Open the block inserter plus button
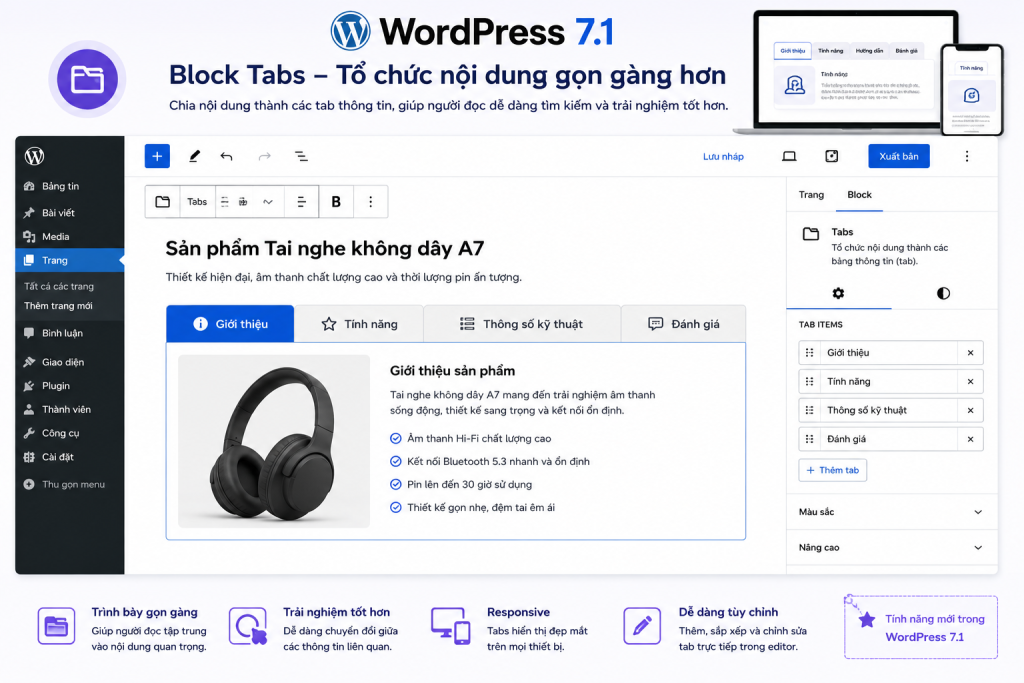Image resolution: width=1024 pixels, height=683 pixels. [x=157, y=156]
